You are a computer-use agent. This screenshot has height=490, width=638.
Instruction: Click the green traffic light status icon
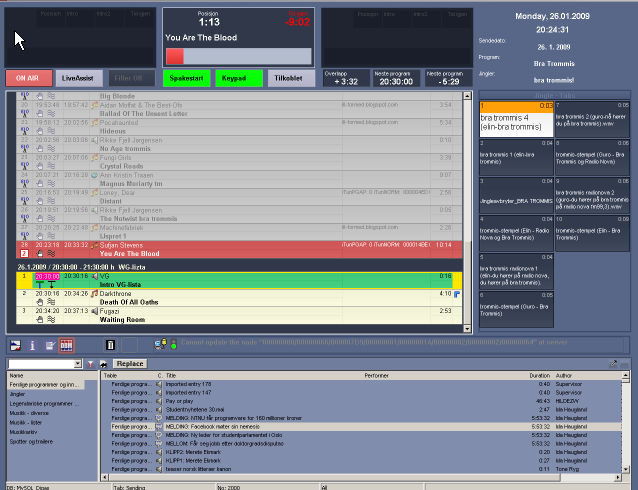[174, 344]
